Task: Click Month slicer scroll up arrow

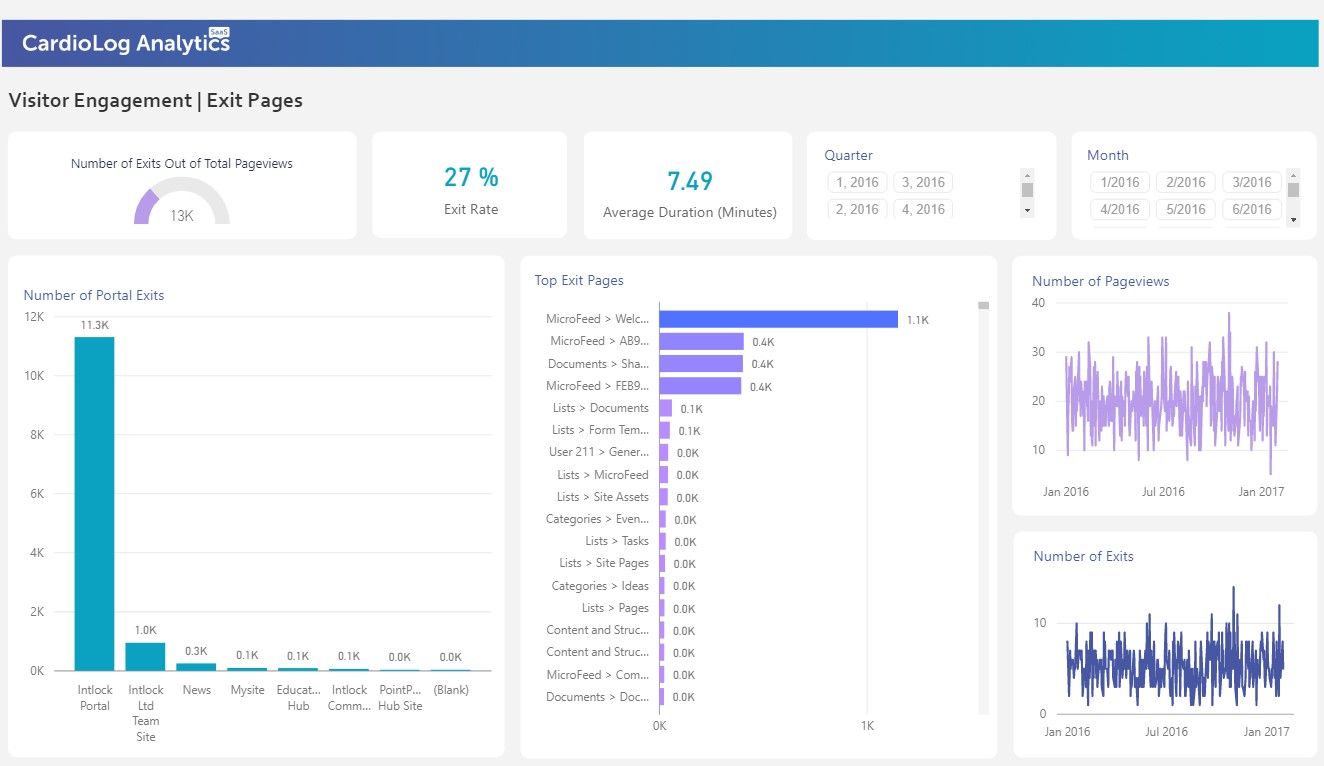Action: tap(1293, 174)
